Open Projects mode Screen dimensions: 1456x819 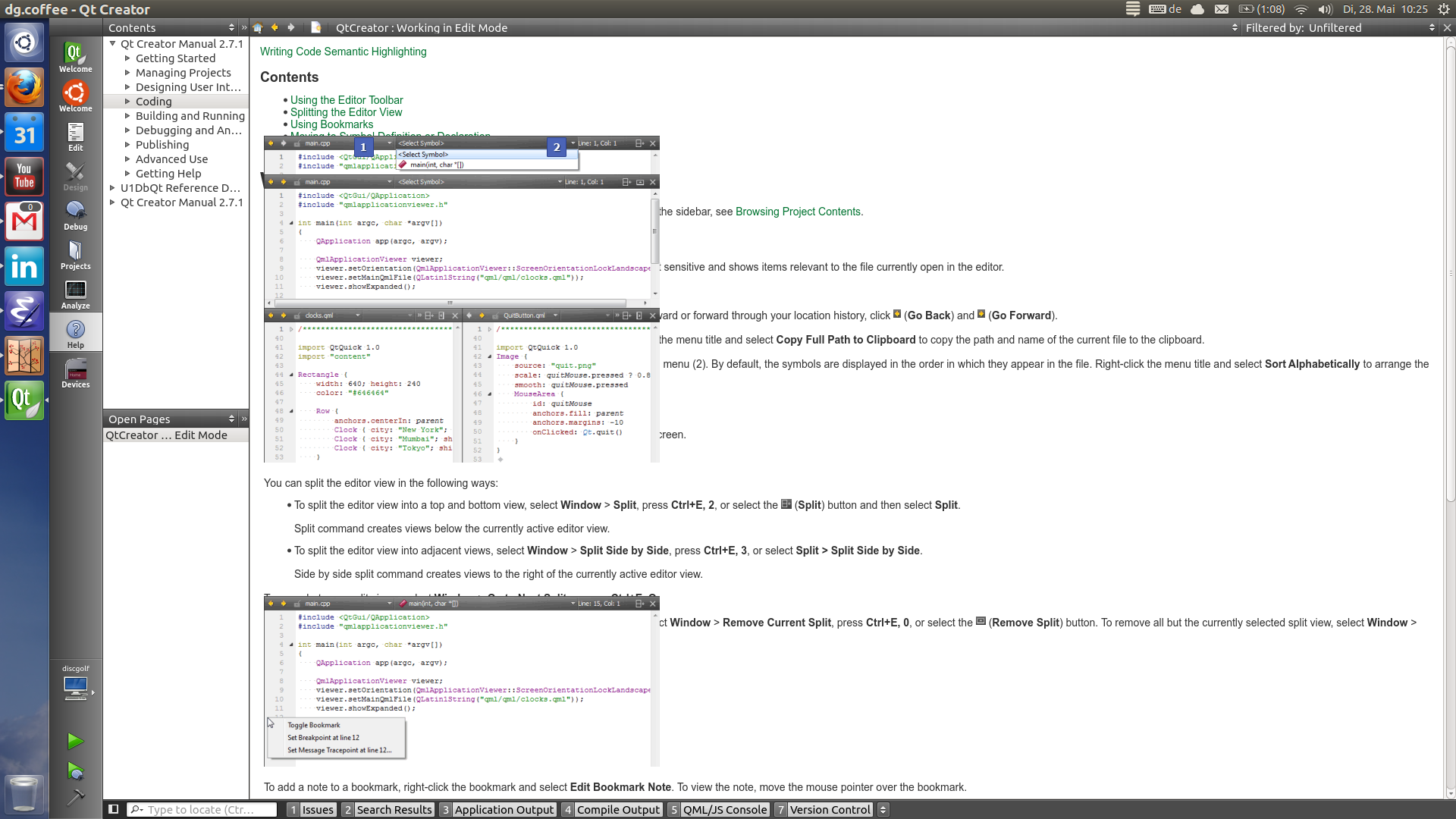pos(75,255)
